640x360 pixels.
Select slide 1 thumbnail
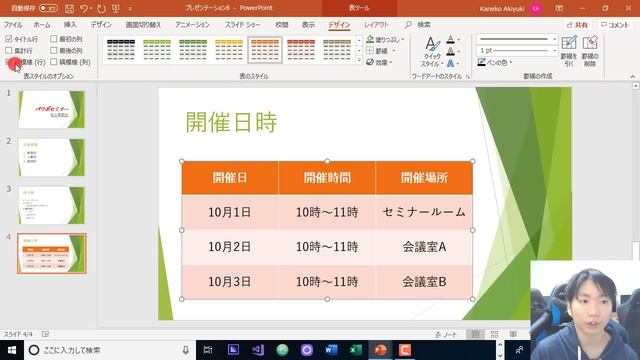tap(51, 109)
